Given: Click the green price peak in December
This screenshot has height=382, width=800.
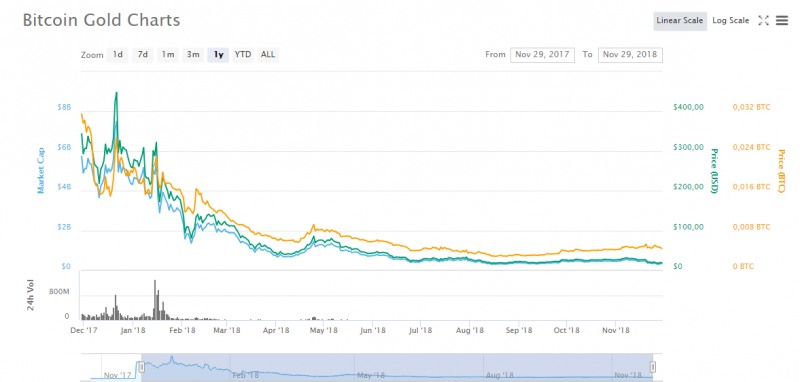Looking at the screenshot, I should click(x=116, y=94).
